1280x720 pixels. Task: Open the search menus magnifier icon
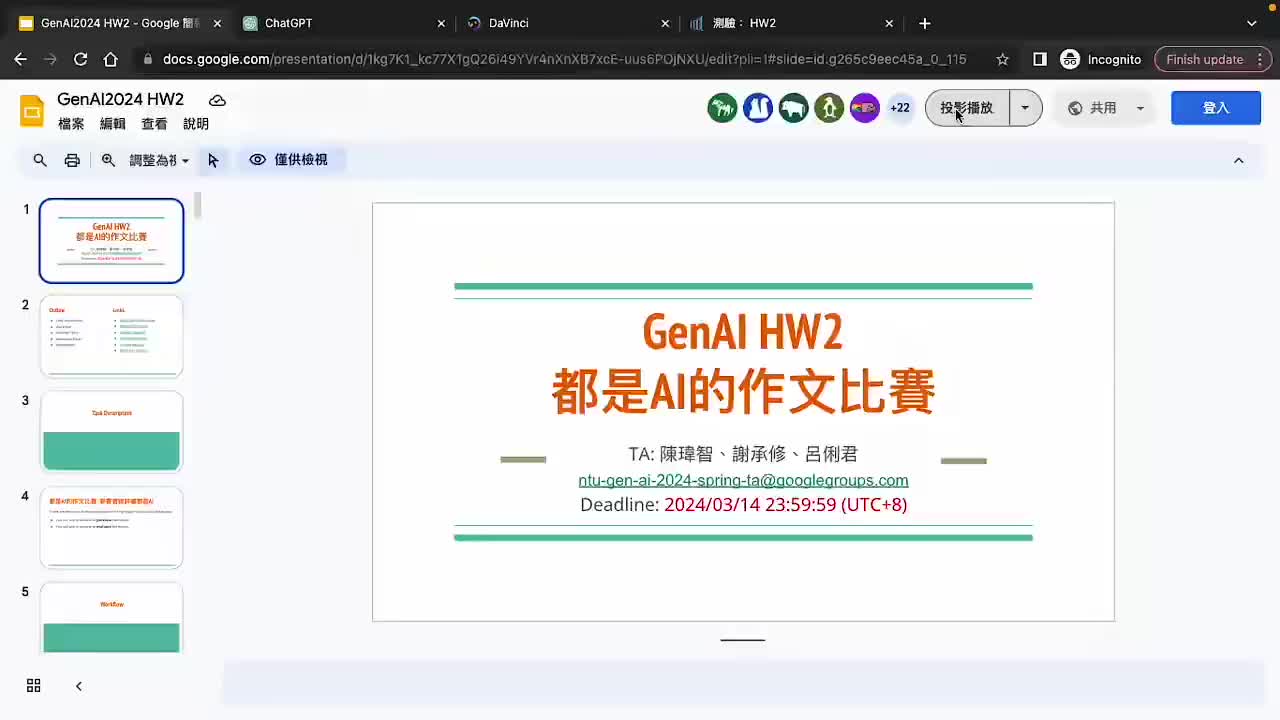pyautogui.click(x=40, y=160)
